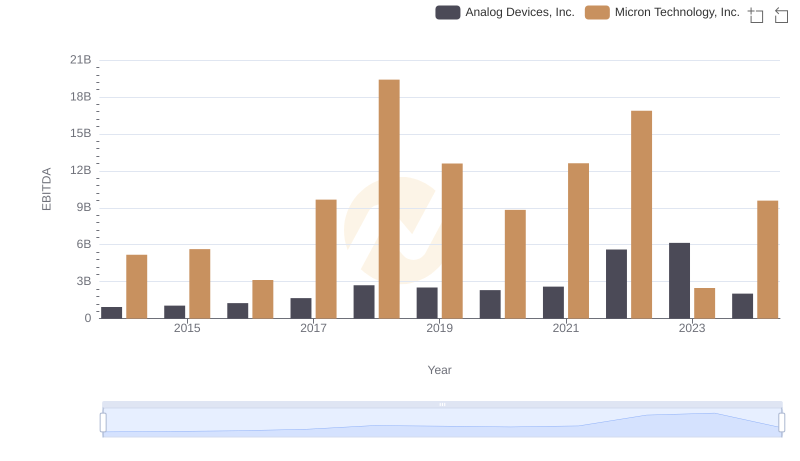Image resolution: width=800 pixels, height=461 pixels.
Task: Click the dark Analog Devices legend swatch
Action: click(x=447, y=12)
